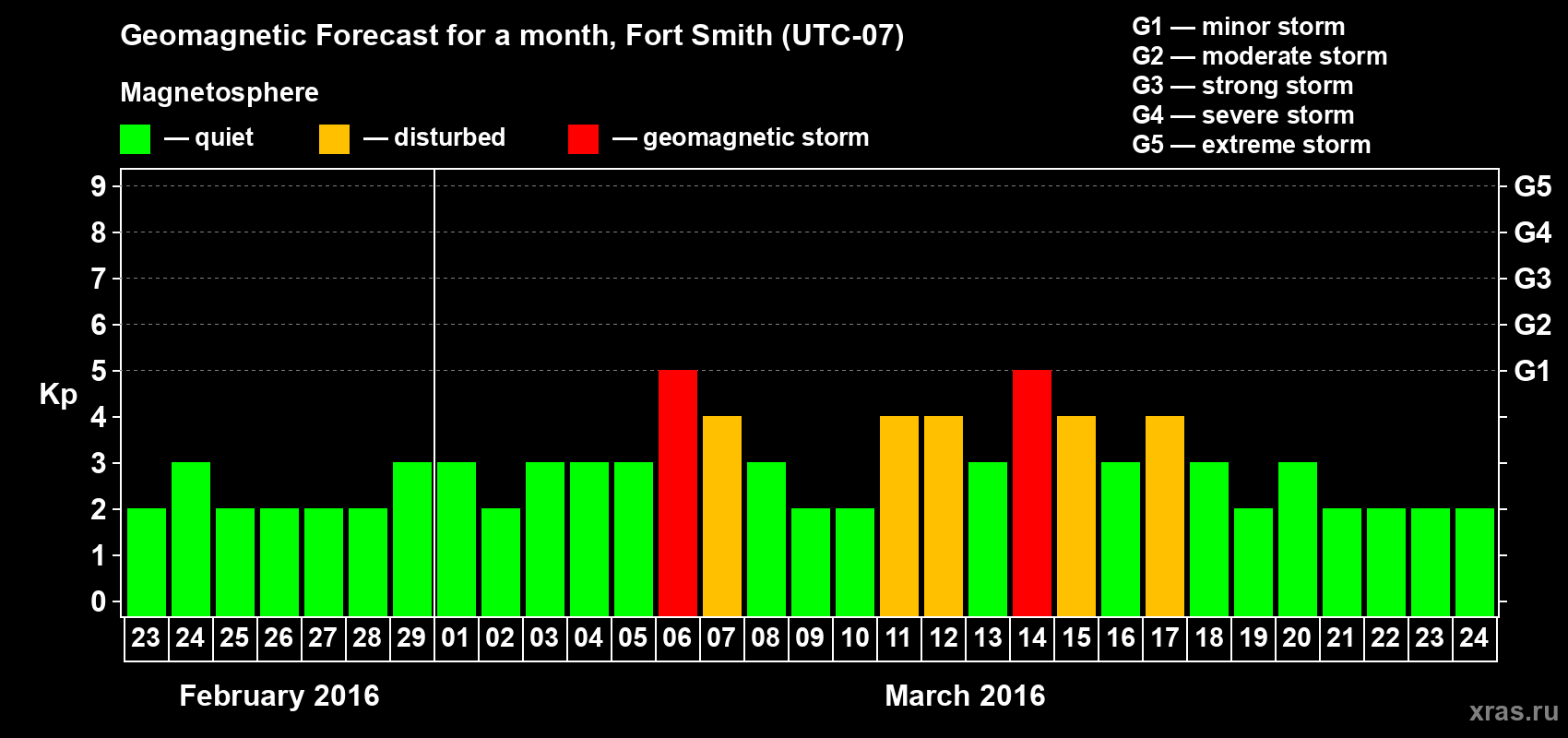The height and width of the screenshot is (738, 1568).
Task: Select the green bar for March 01
Action: [x=457, y=539]
